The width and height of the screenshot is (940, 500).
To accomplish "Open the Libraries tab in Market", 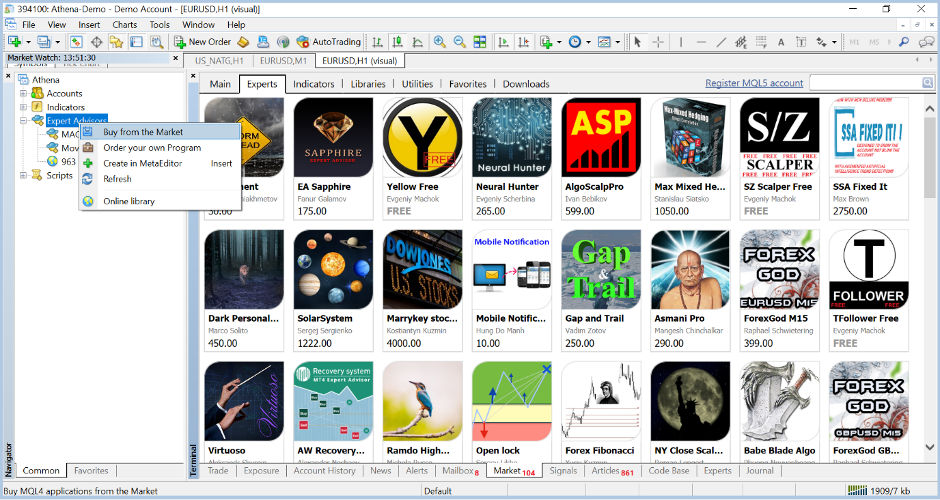I will tap(368, 84).
